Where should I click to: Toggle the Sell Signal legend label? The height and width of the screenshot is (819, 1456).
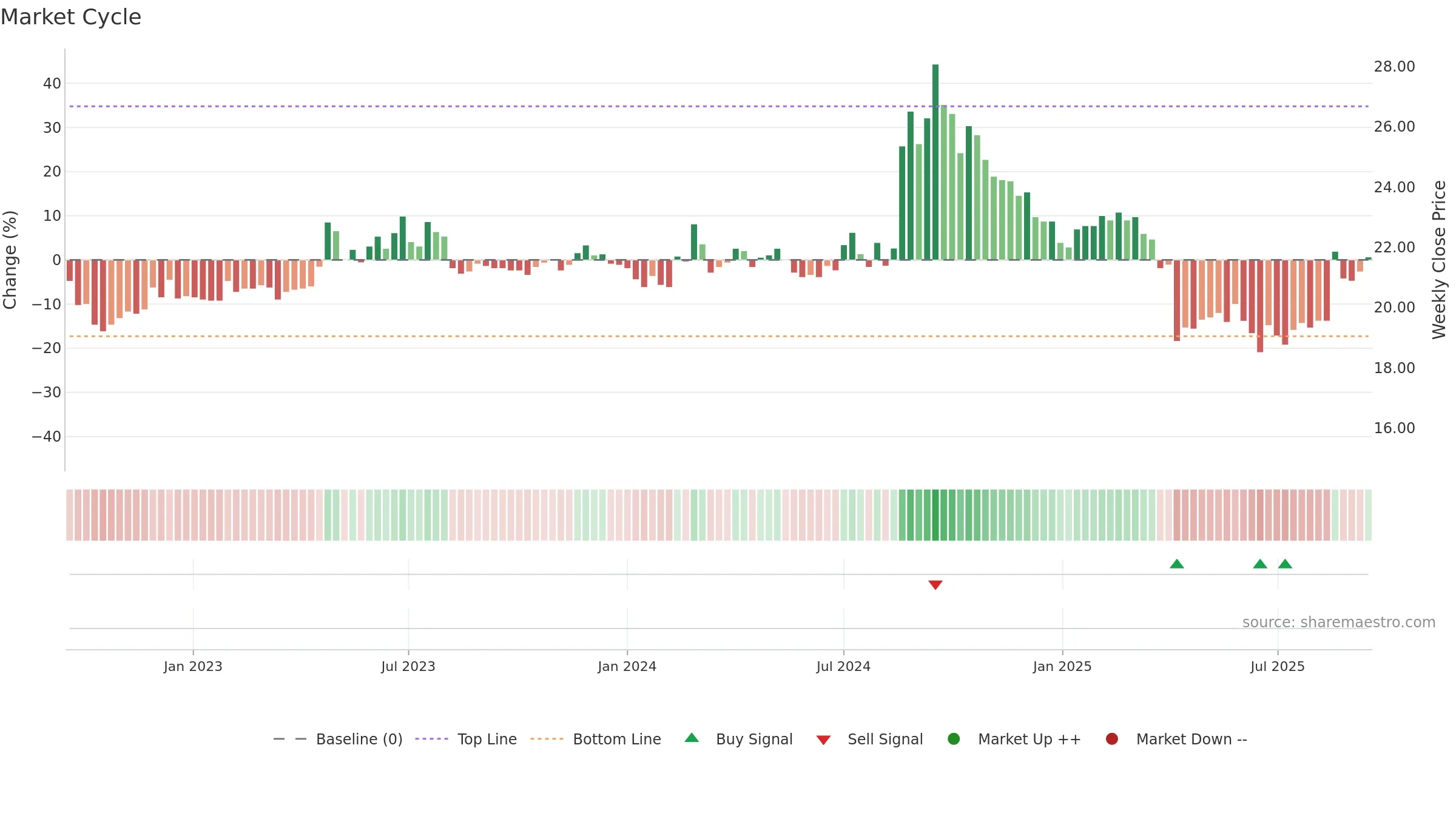pos(885,739)
